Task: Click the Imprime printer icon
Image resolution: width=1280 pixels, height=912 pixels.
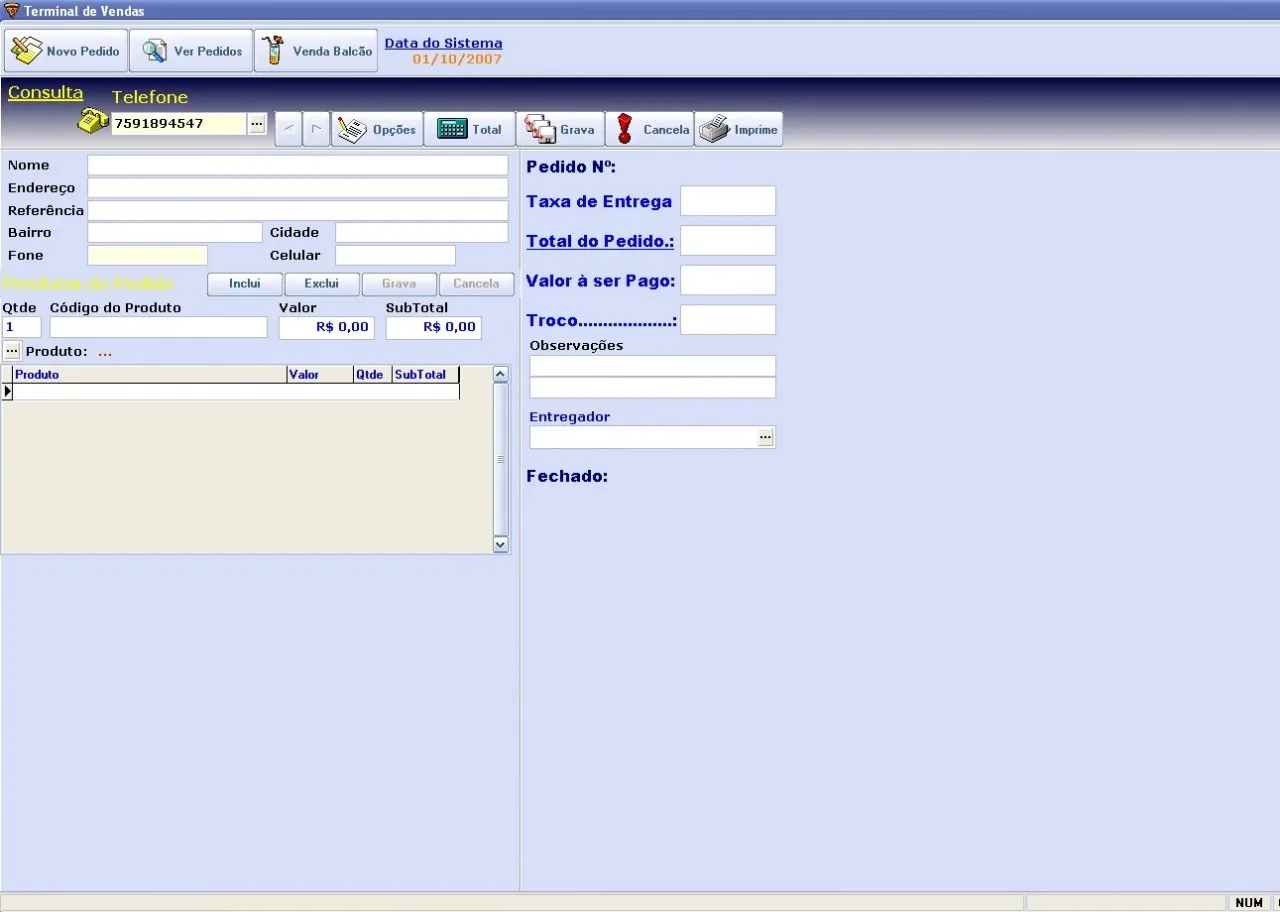Action: pyautogui.click(x=714, y=129)
